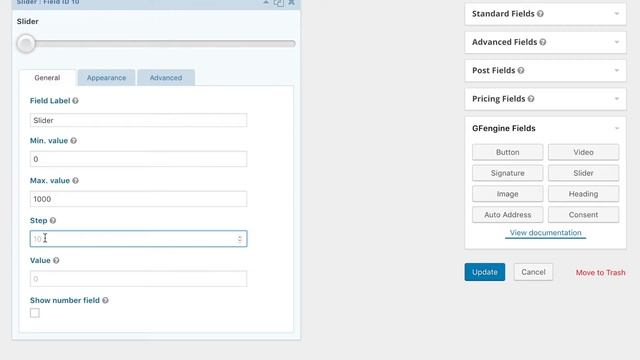640x360 pixels.
Task: Add an Auto Address field
Action: (507, 215)
